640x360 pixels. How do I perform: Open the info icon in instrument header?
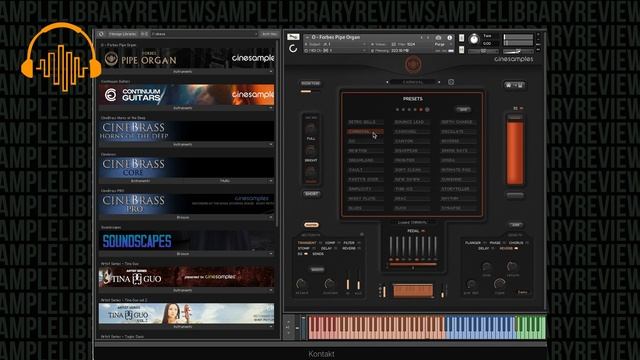[450, 37]
